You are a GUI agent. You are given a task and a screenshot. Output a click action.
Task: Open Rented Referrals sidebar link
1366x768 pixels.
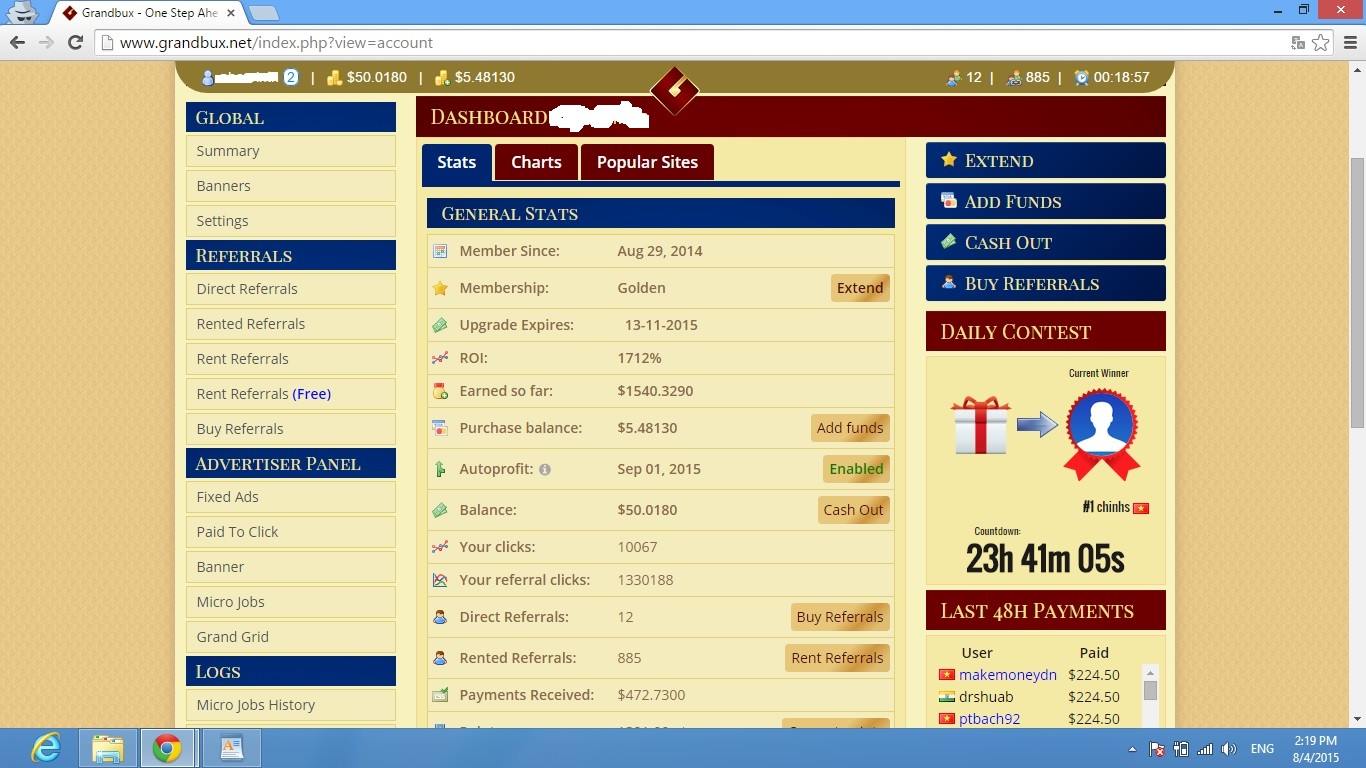[291, 324]
